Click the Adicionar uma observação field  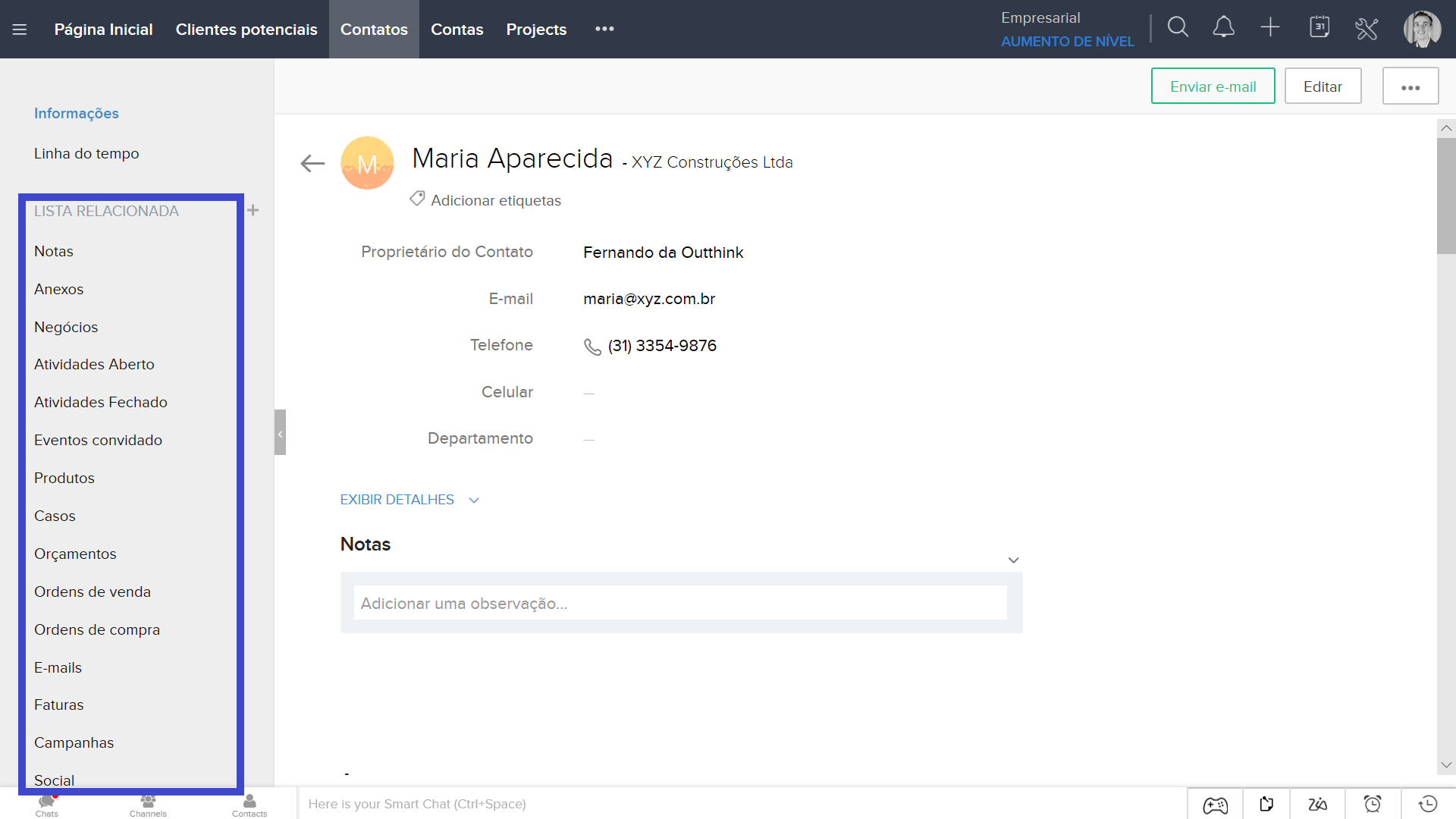point(680,604)
